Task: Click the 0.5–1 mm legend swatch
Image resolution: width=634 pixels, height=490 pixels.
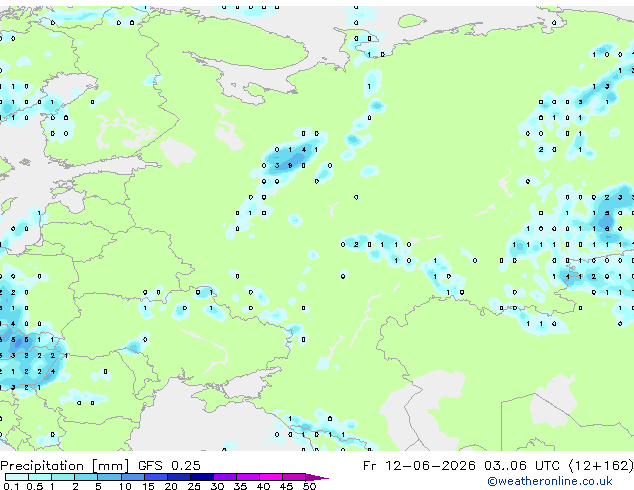Action: (40, 477)
